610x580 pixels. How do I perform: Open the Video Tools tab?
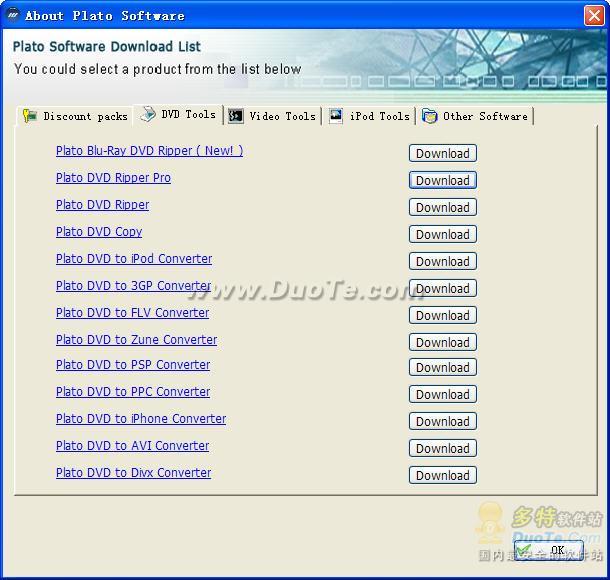tap(272, 116)
